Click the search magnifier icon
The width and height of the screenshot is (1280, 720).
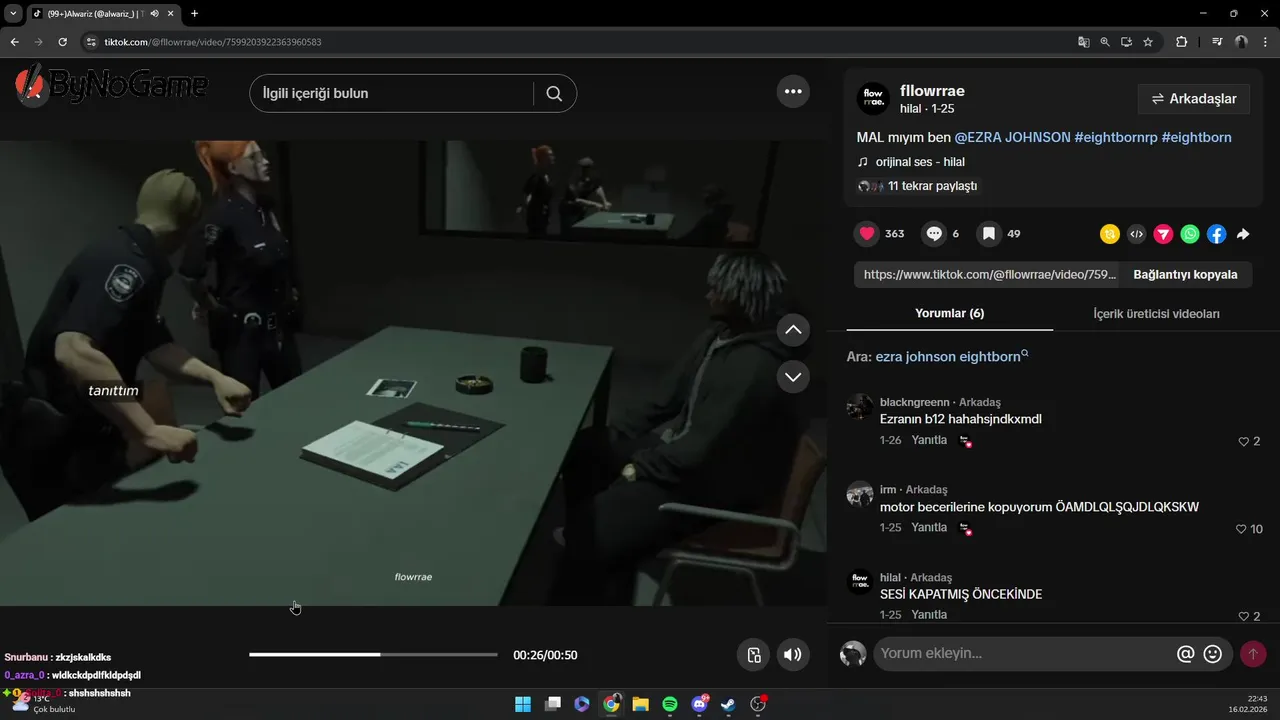point(554,93)
